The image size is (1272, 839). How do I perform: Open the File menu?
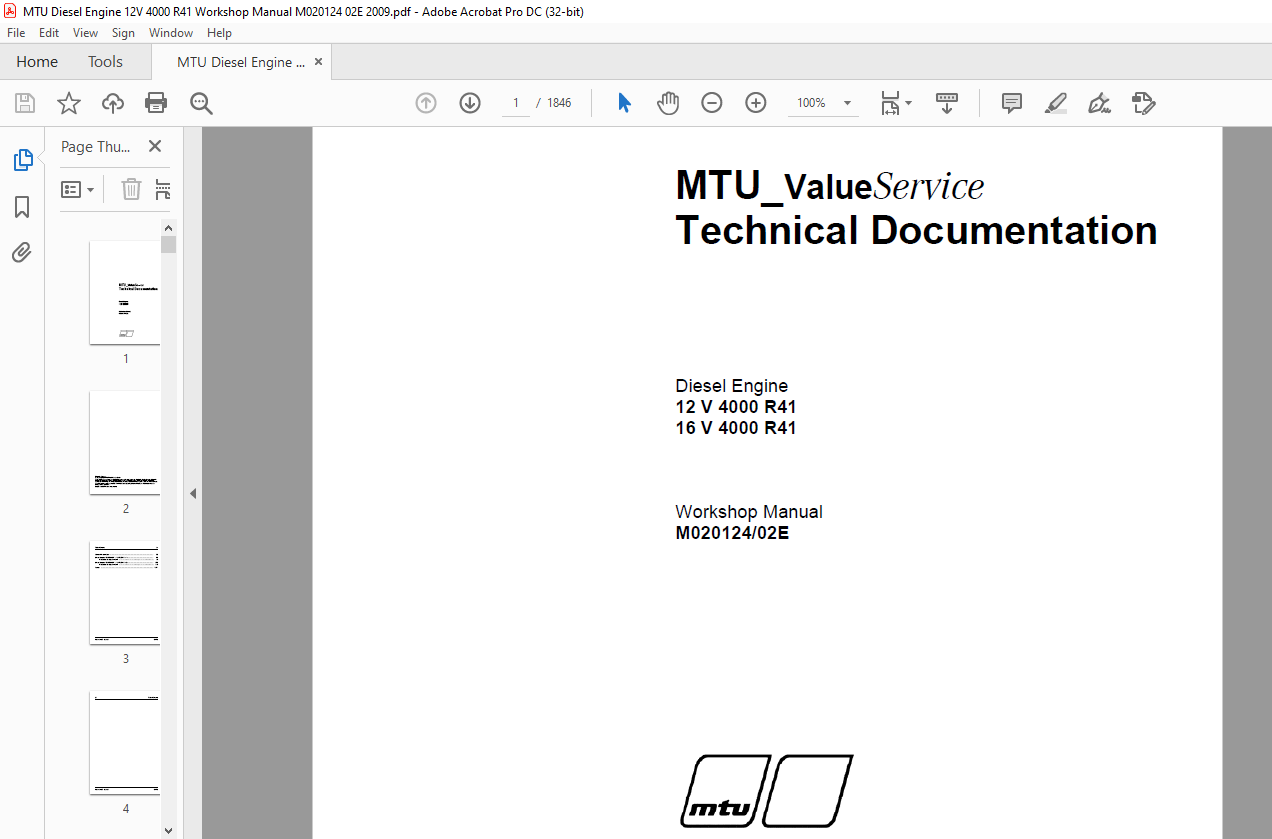point(17,33)
